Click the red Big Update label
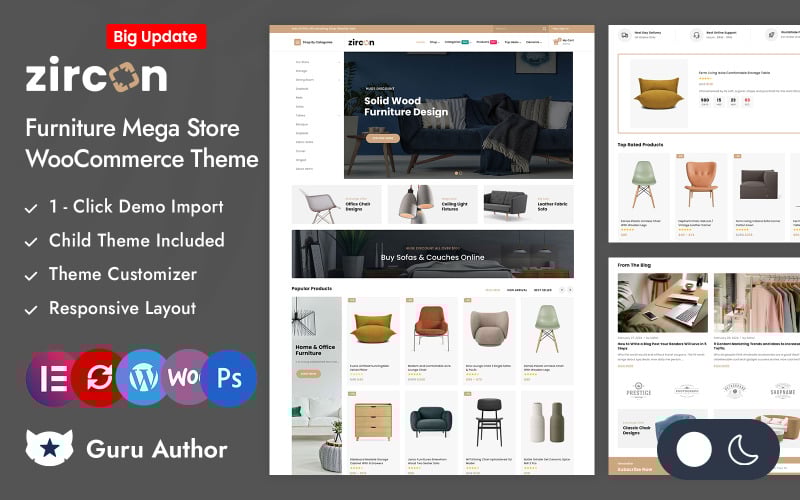Image resolution: width=800 pixels, height=500 pixels. (x=156, y=37)
